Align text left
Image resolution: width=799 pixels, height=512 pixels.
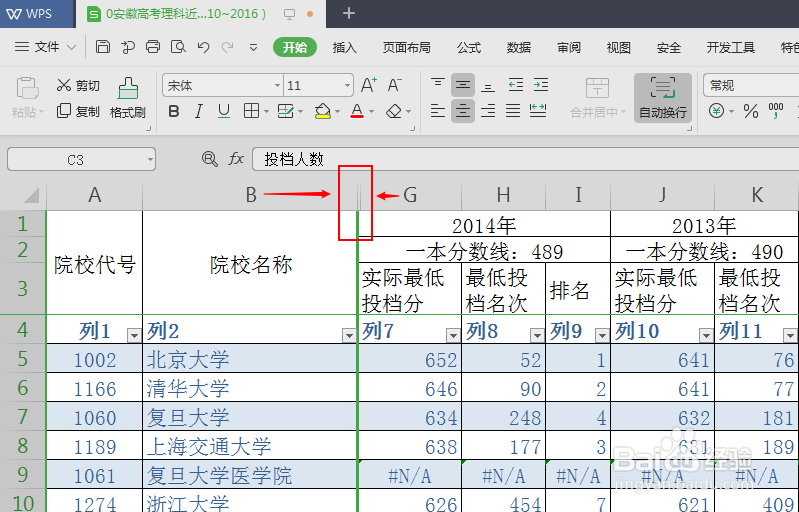[x=438, y=111]
